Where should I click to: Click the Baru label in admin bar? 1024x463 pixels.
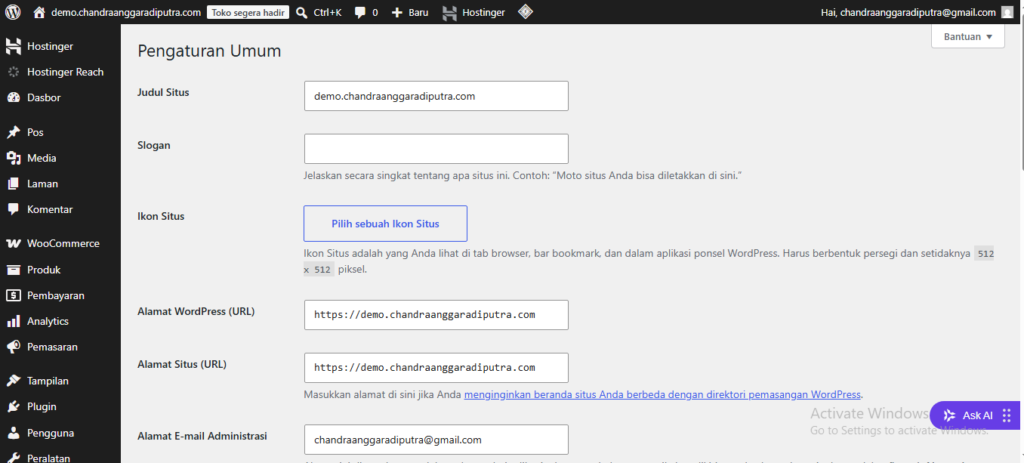pos(419,12)
